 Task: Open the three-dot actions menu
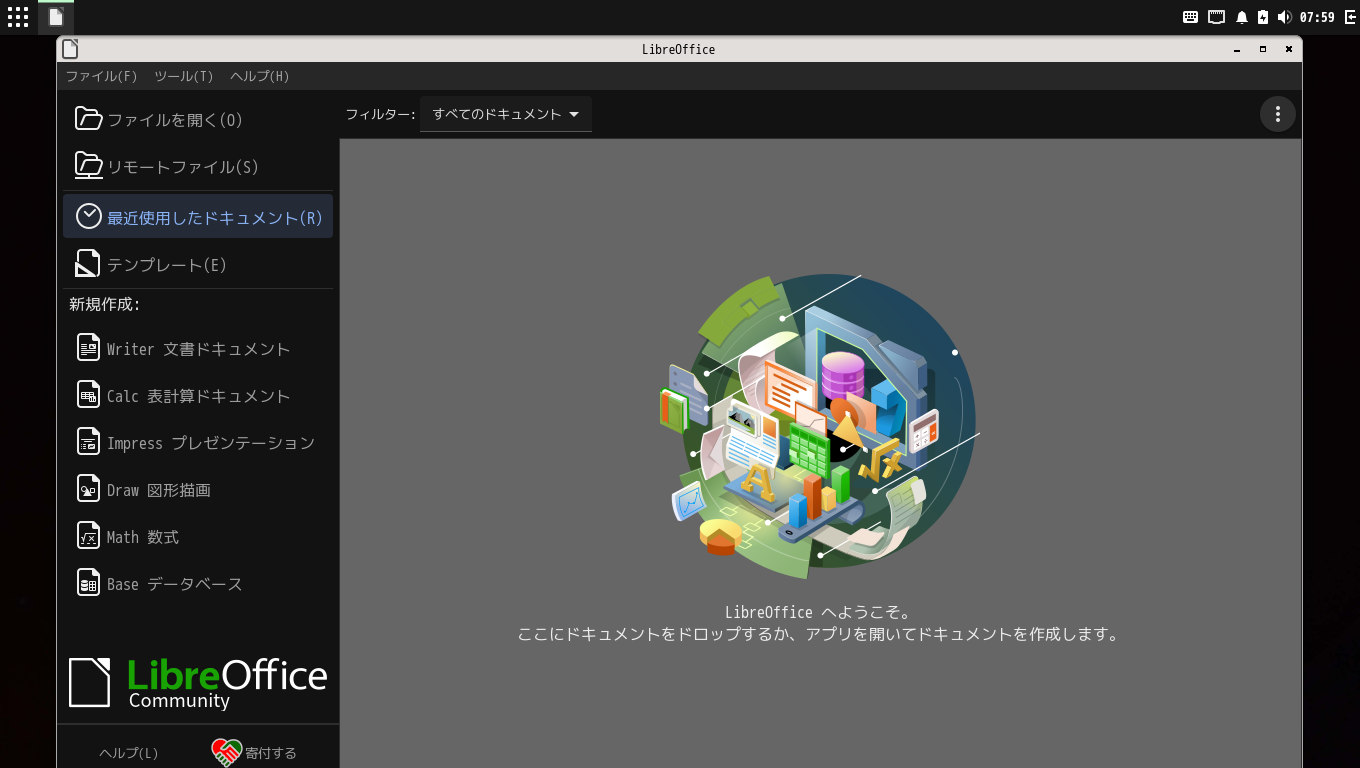1277,114
